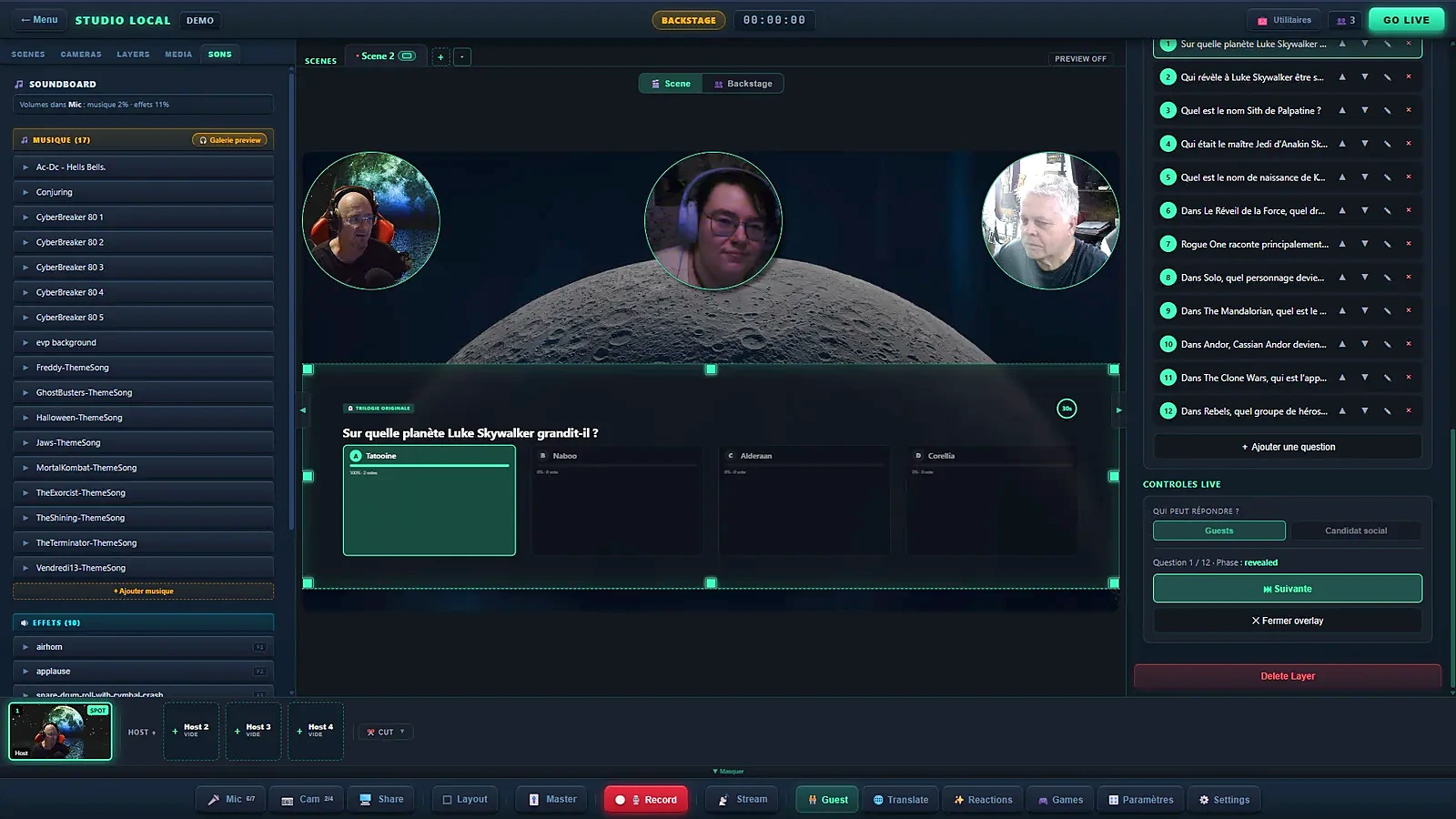
Task: Open the Layout options
Action: (x=465, y=799)
